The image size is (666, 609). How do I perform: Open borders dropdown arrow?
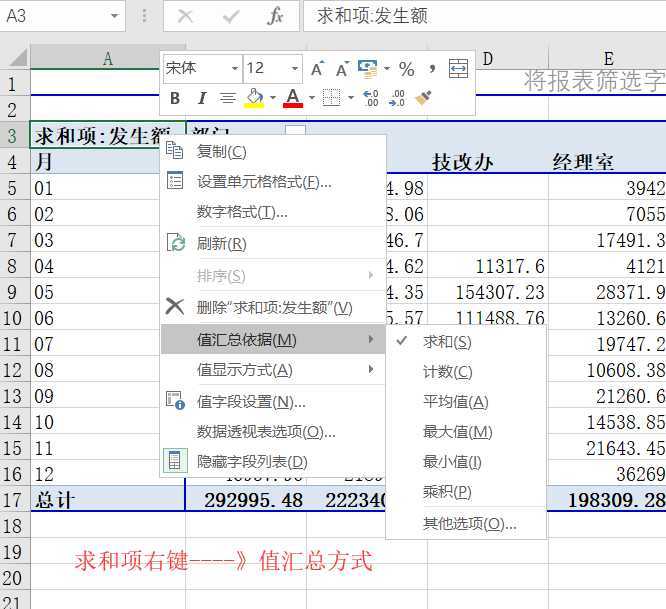(x=351, y=98)
